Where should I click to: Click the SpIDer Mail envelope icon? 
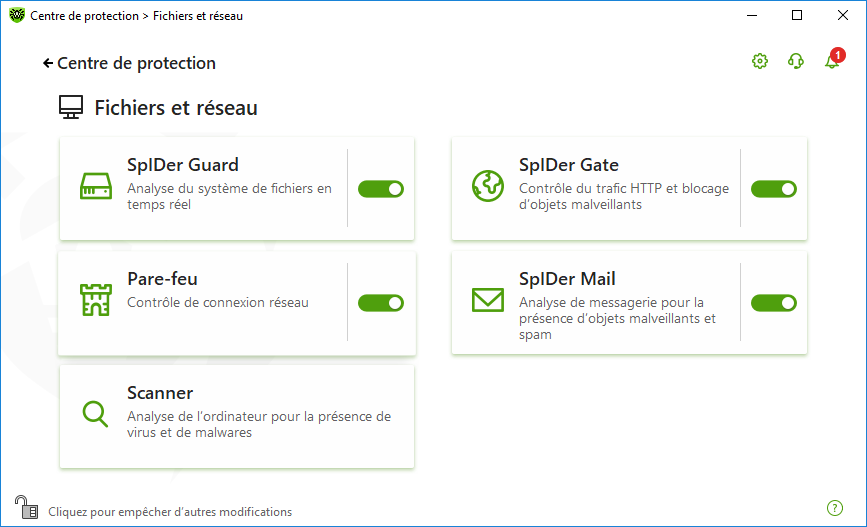click(488, 300)
